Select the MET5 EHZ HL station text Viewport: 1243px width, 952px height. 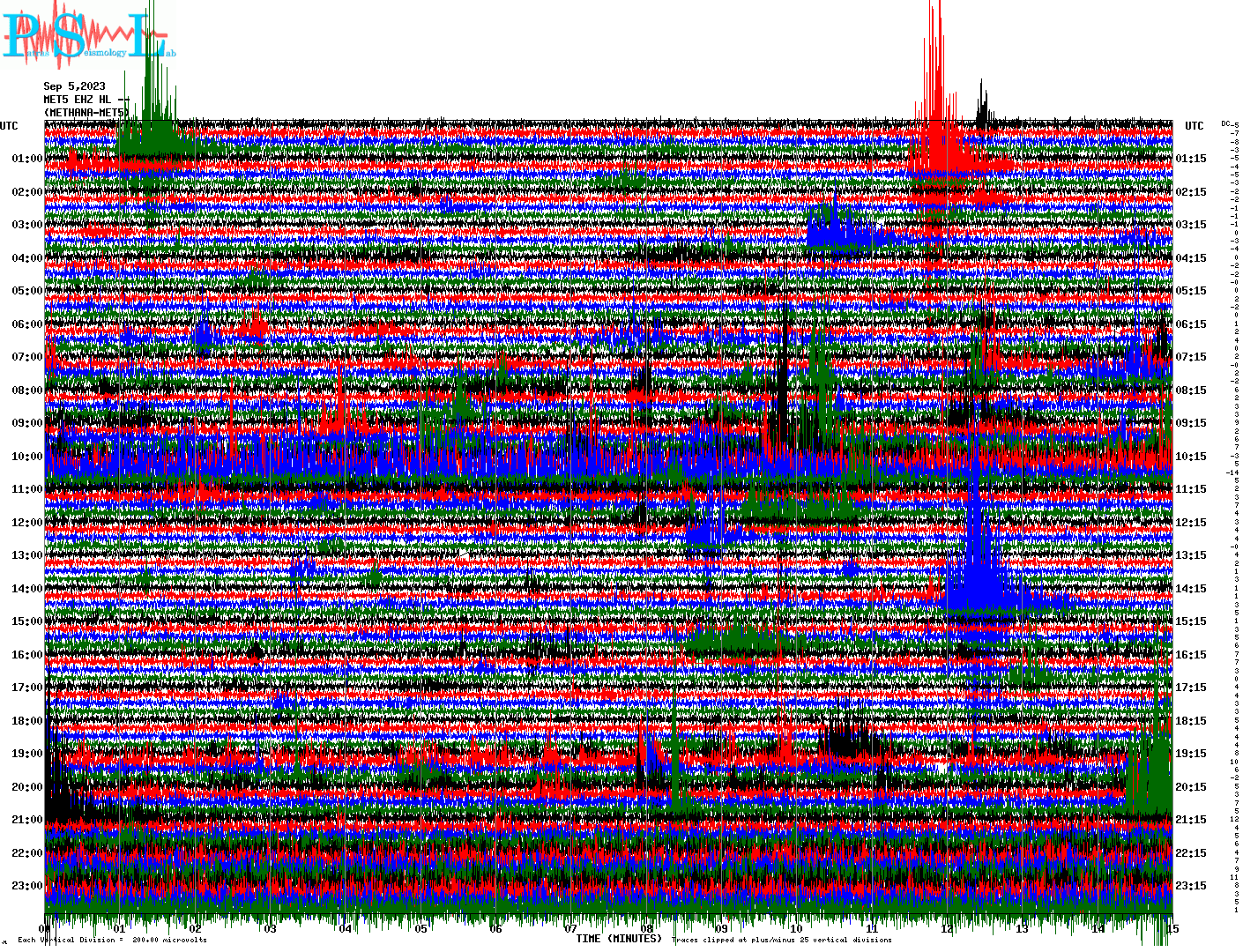(x=78, y=100)
